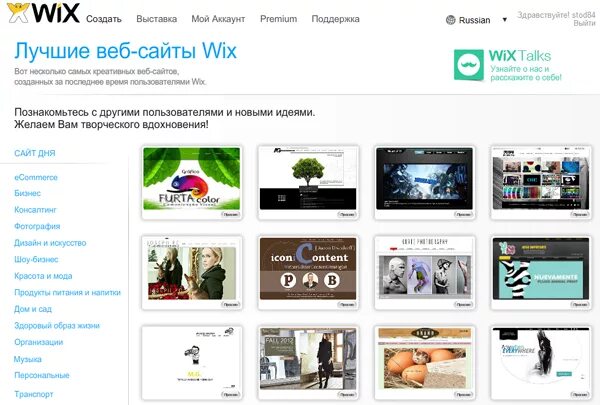This screenshot has width=600, height=405.
Task: Click the view button under zebra thumbnail
Action: (580, 305)
